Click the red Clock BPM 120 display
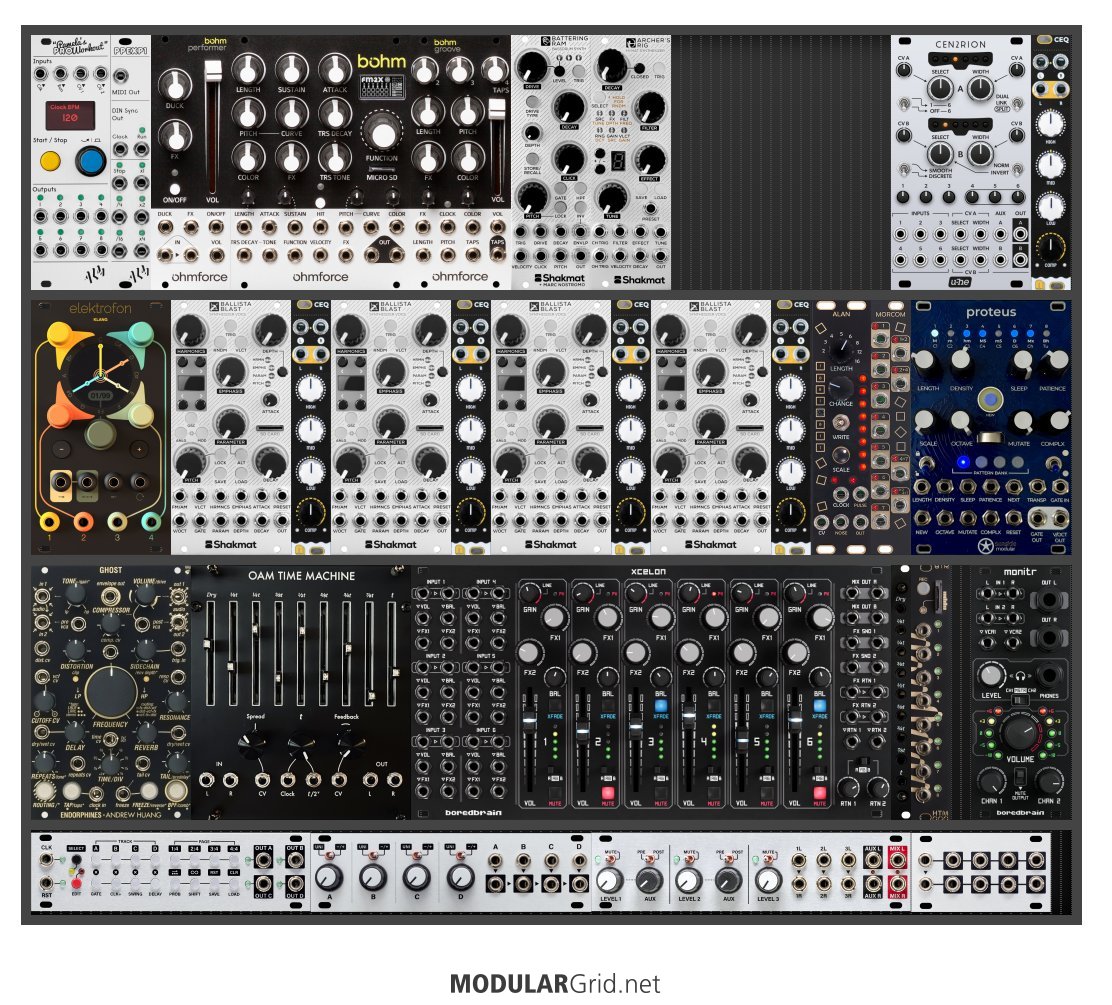This screenshot has width=1112, height=1005. (x=70, y=116)
